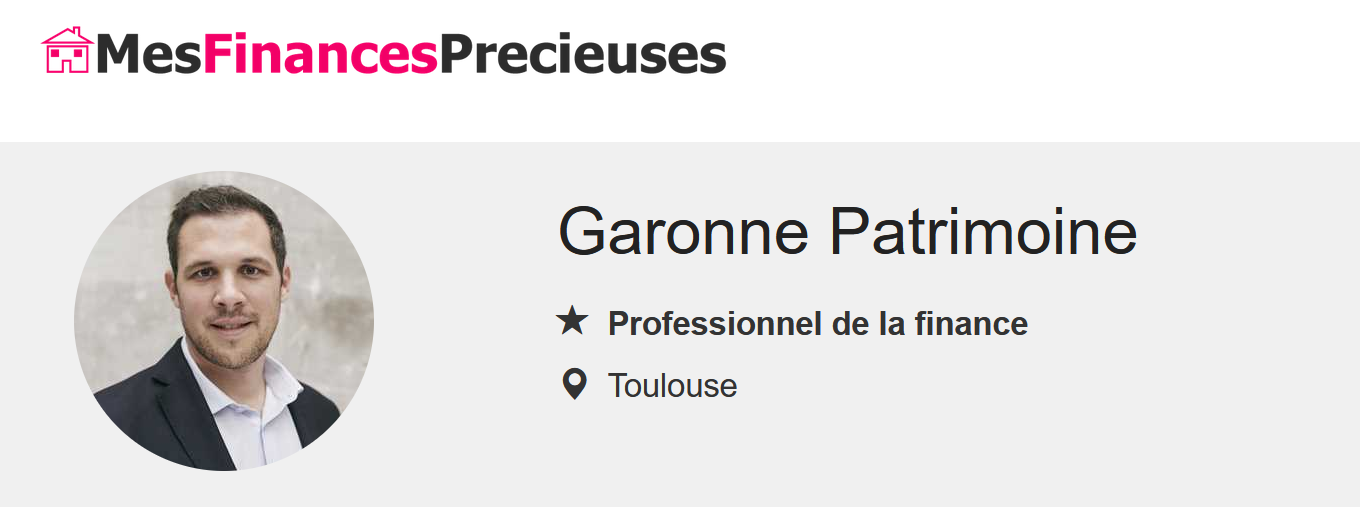The width and height of the screenshot is (1360, 507).
Task: Click the capital T of Toulouse
Action: coord(617,385)
